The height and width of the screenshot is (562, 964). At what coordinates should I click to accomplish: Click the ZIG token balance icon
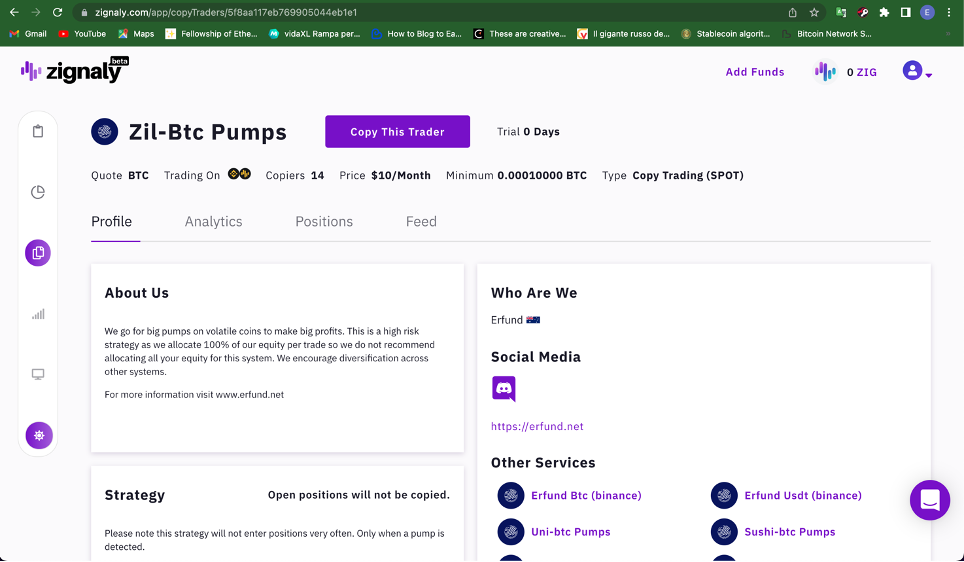tap(825, 71)
